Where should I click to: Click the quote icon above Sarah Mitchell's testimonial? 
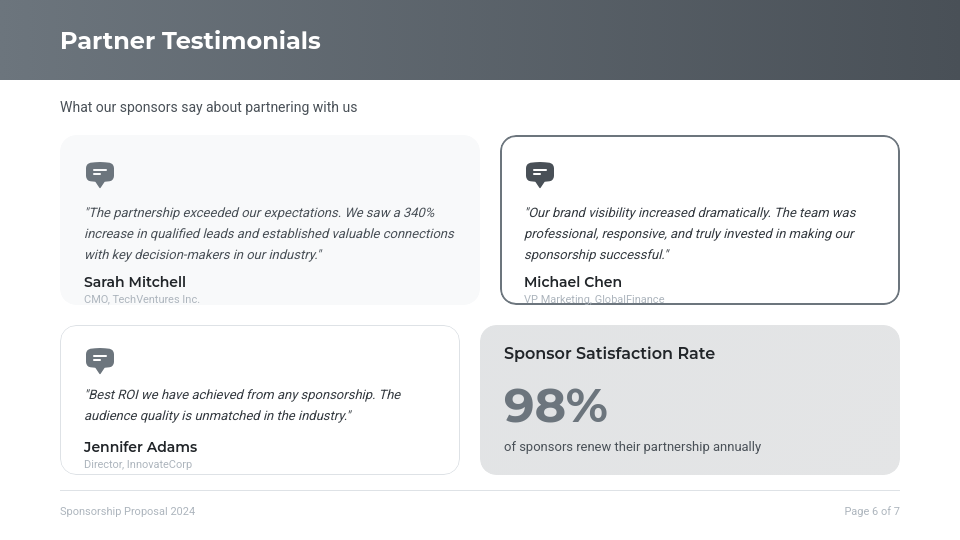coord(100,174)
